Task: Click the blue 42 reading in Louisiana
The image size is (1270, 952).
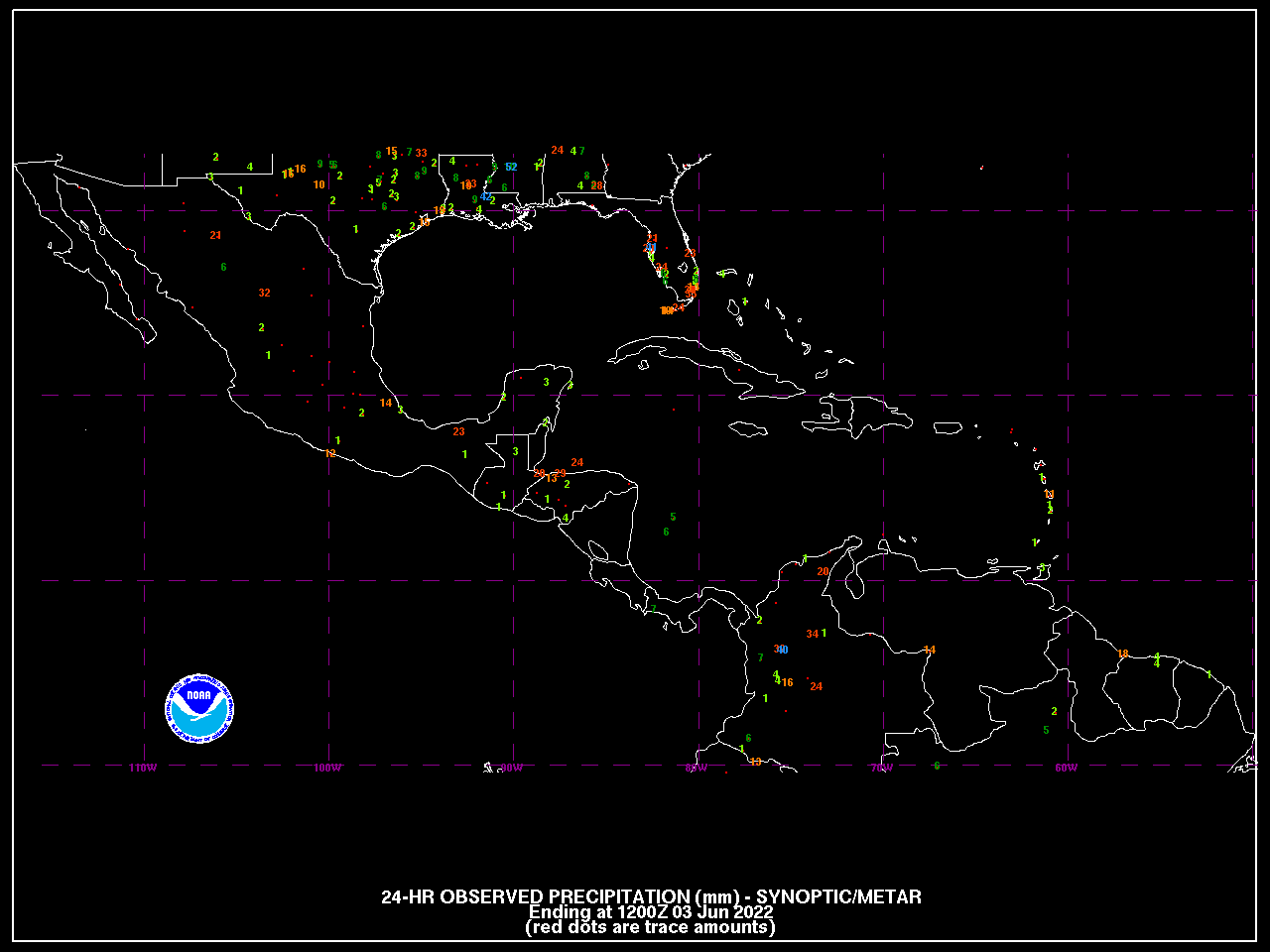Action: tap(486, 197)
